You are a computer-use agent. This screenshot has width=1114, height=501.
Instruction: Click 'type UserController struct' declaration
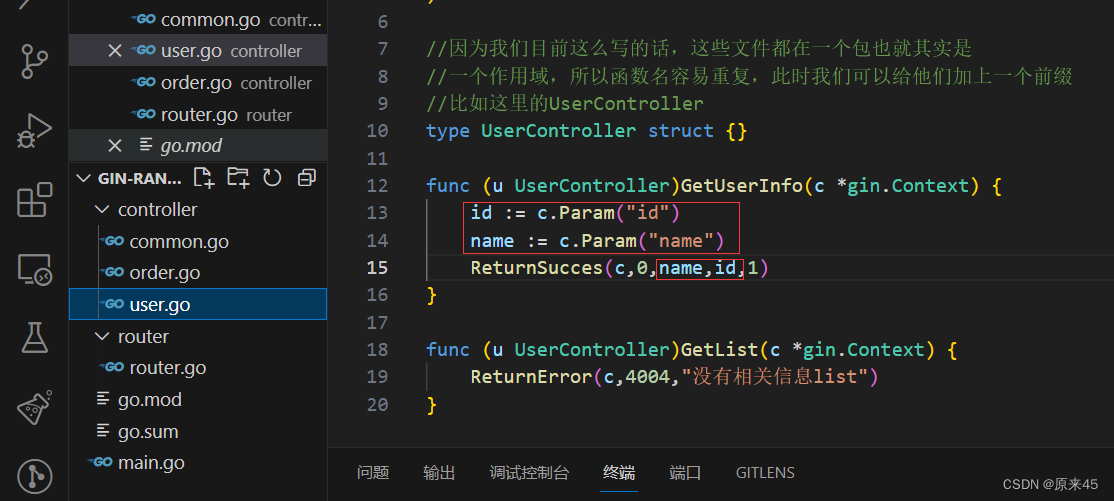click(570, 131)
